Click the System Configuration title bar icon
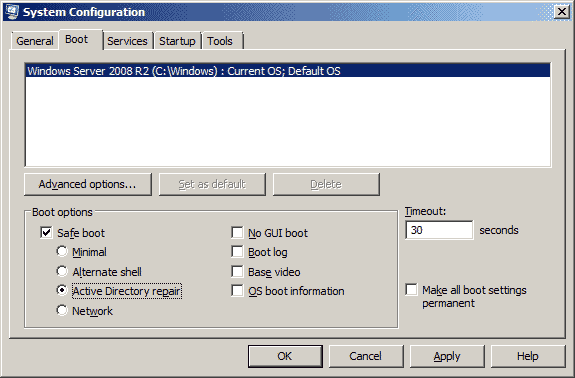The image size is (575, 378). pyautogui.click(x=12, y=11)
